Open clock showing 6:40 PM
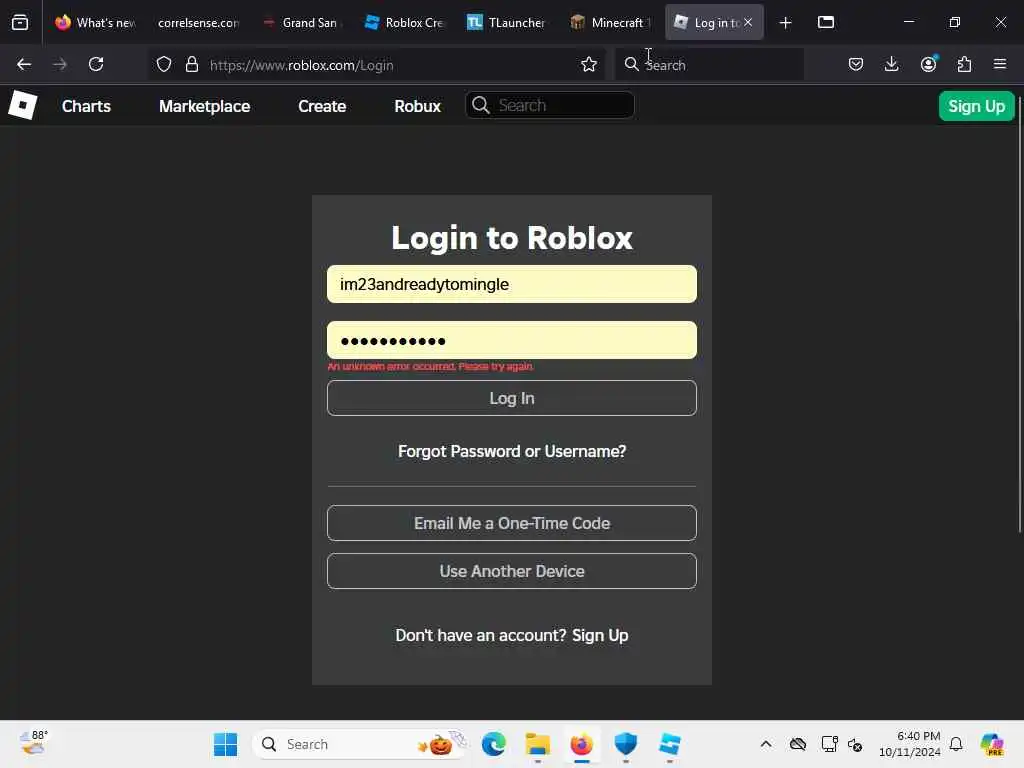The height and width of the screenshot is (768, 1024). pyautogui.click(x=910, y=744)
